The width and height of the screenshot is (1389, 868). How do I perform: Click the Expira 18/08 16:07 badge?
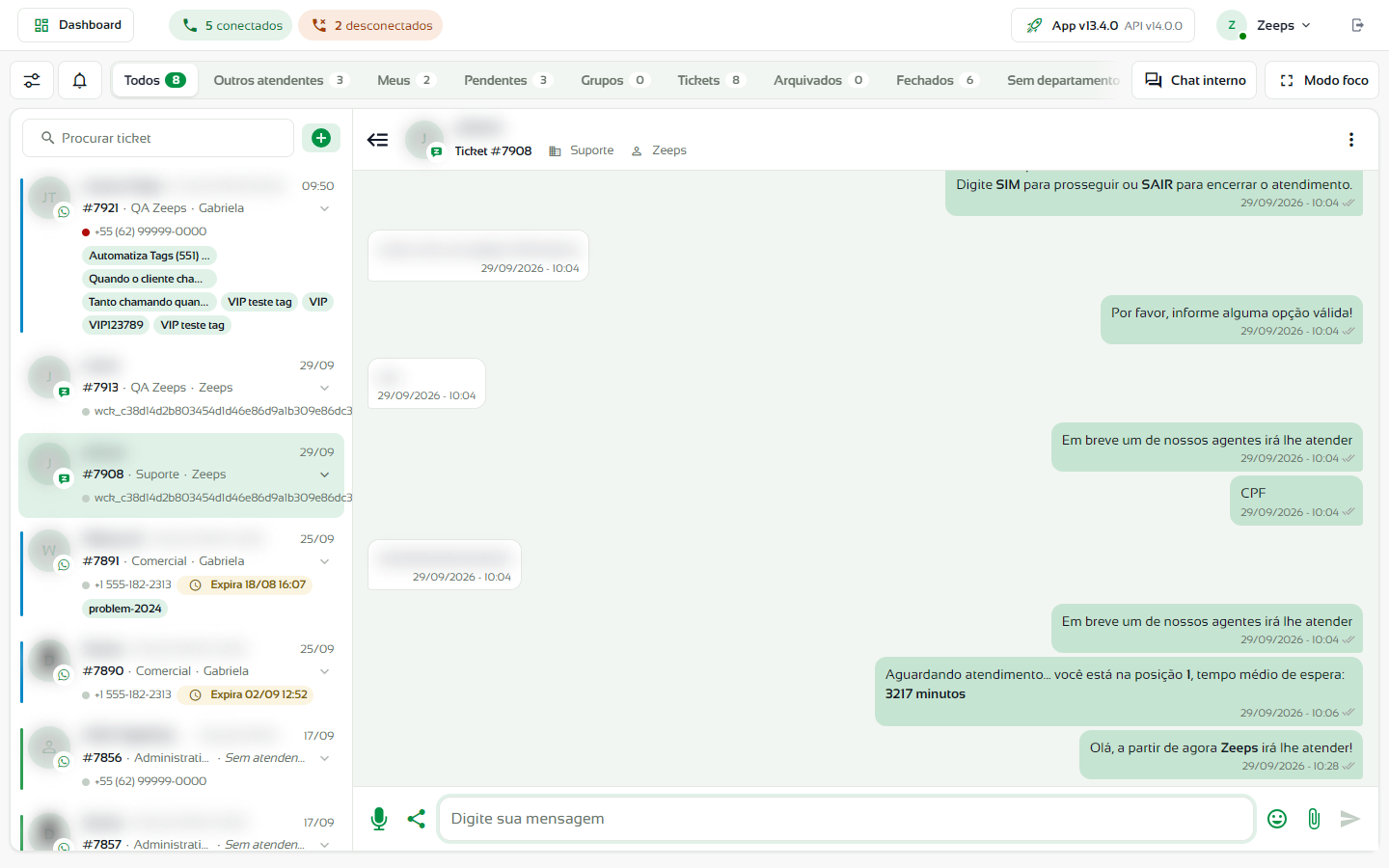[245, 584]
